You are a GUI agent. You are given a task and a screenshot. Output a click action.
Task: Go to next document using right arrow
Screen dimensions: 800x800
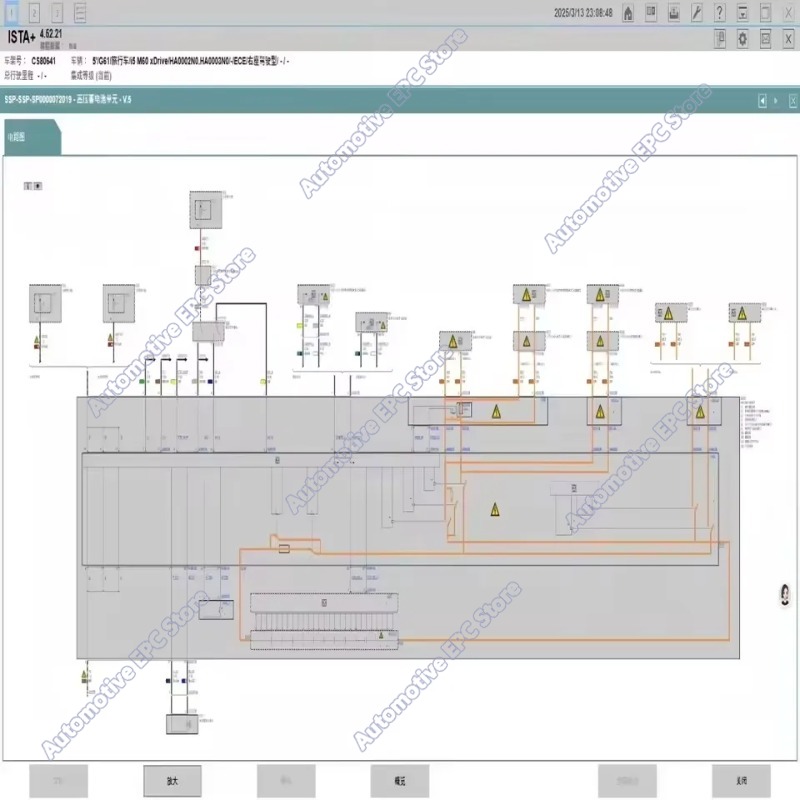[x=776, y=101]
